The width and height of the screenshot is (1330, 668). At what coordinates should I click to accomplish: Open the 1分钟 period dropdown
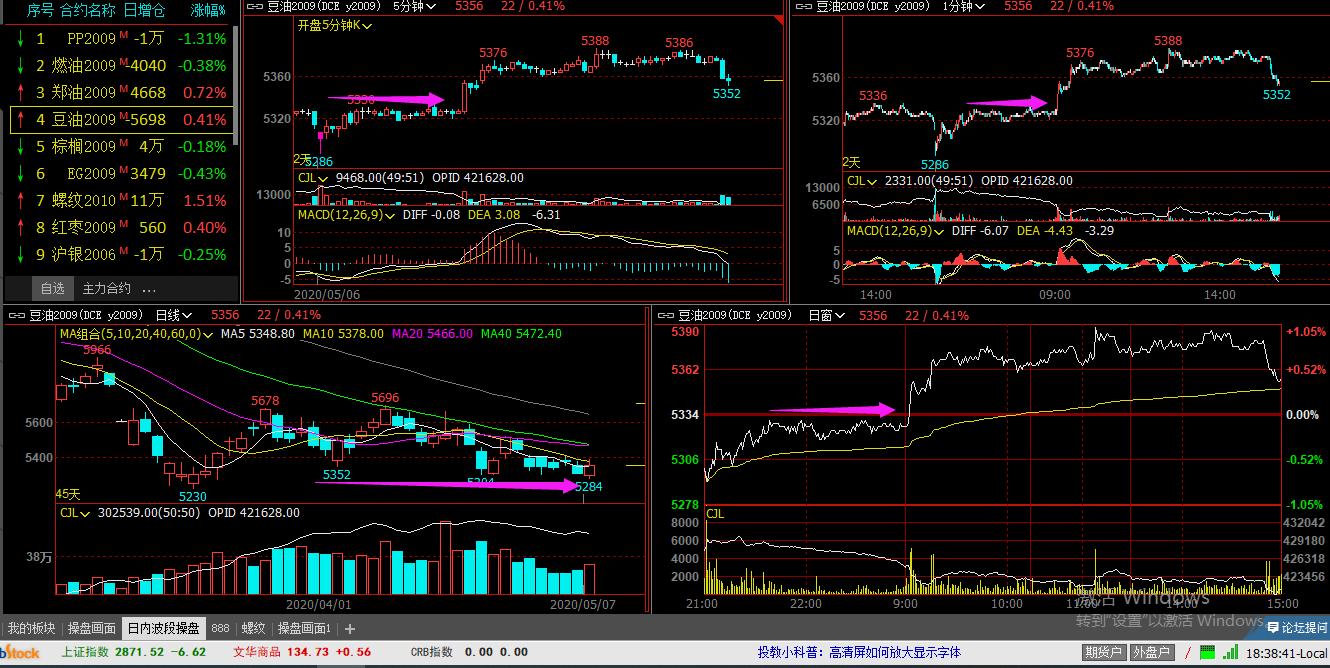(x=963, y=6)
